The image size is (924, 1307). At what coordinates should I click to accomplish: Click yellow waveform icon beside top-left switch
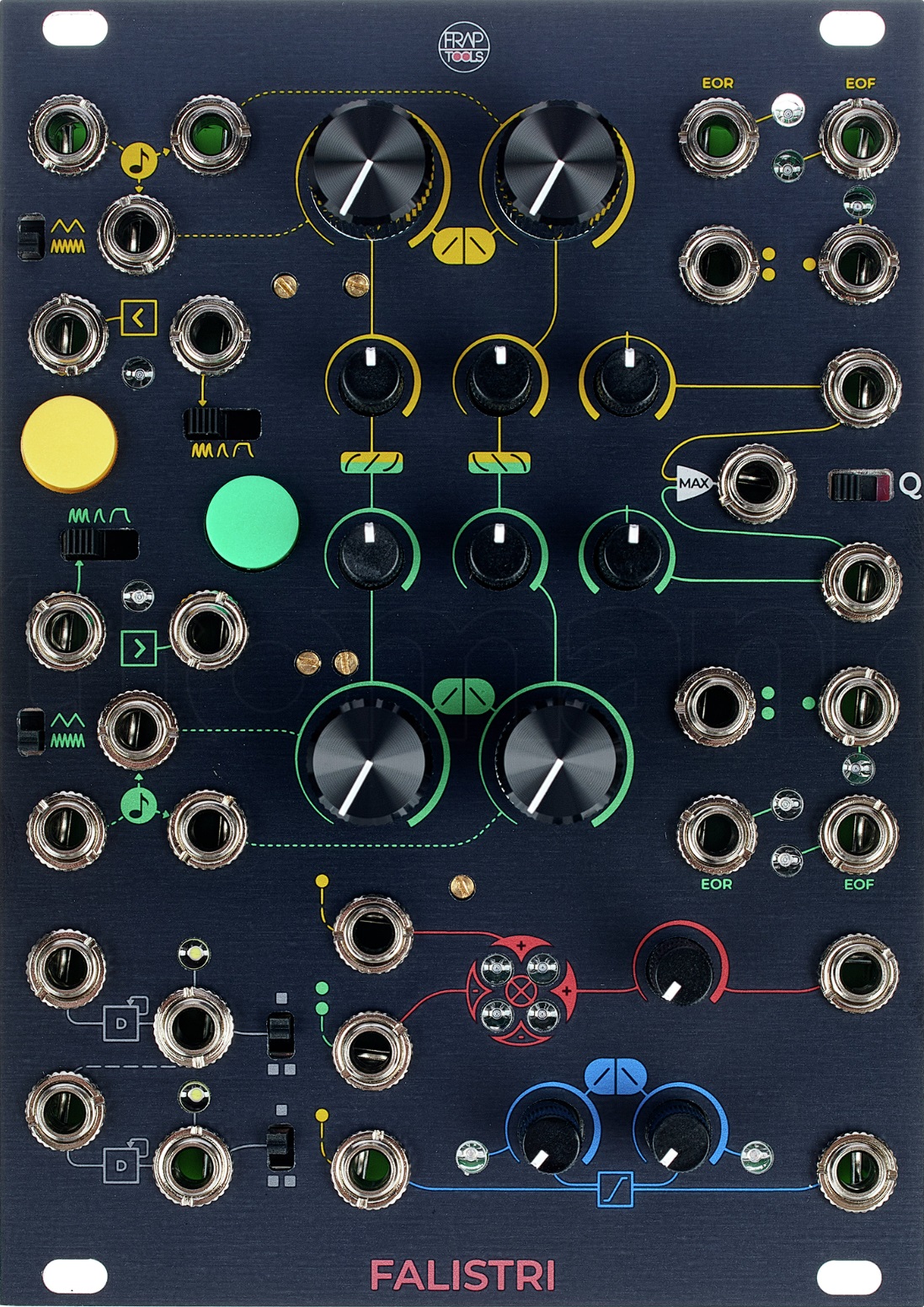(68, 237)
